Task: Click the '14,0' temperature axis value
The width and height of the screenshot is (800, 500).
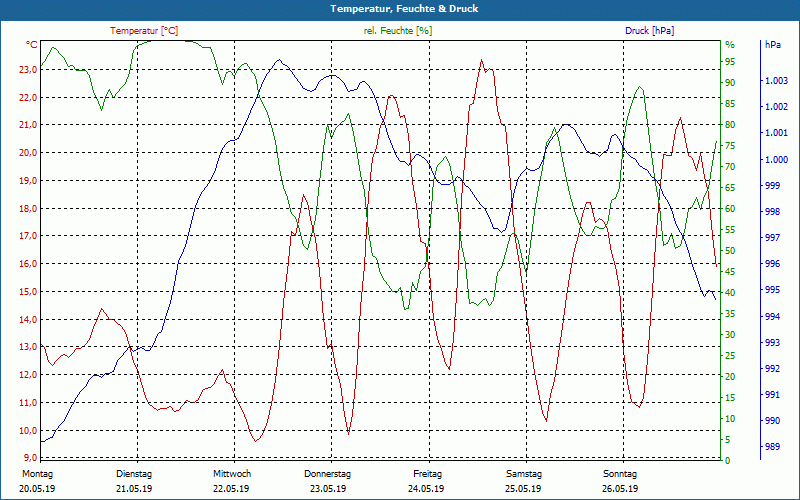Action: click(x=28, y=319)
